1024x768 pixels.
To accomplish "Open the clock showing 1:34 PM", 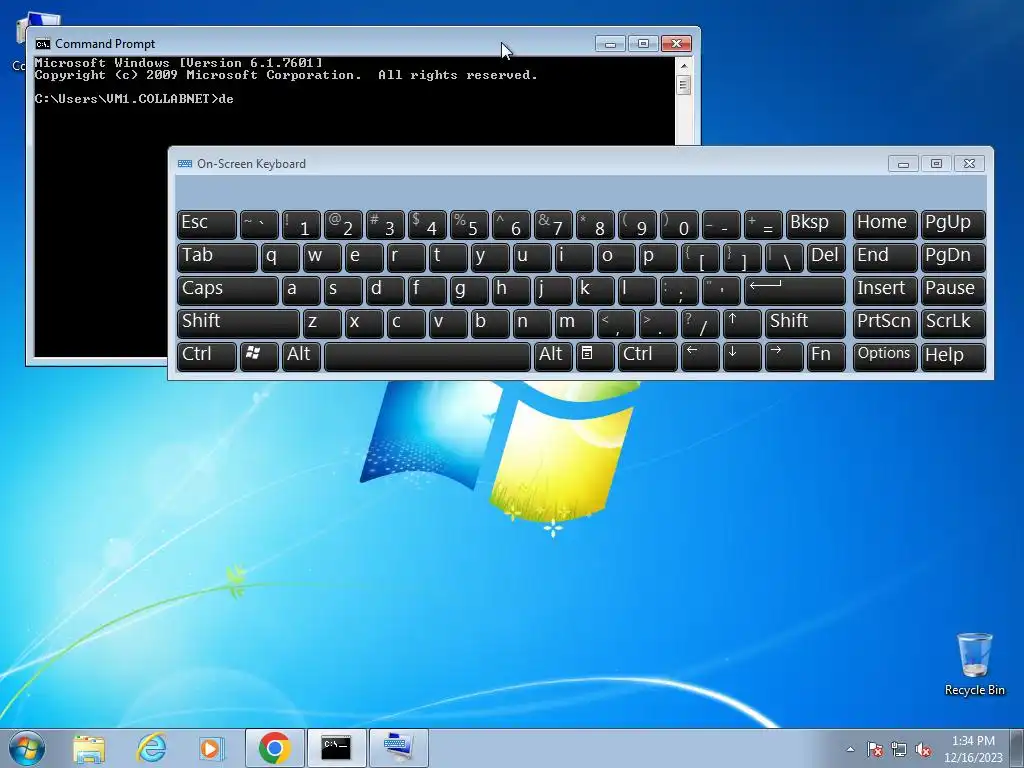I will click(973, 749).
